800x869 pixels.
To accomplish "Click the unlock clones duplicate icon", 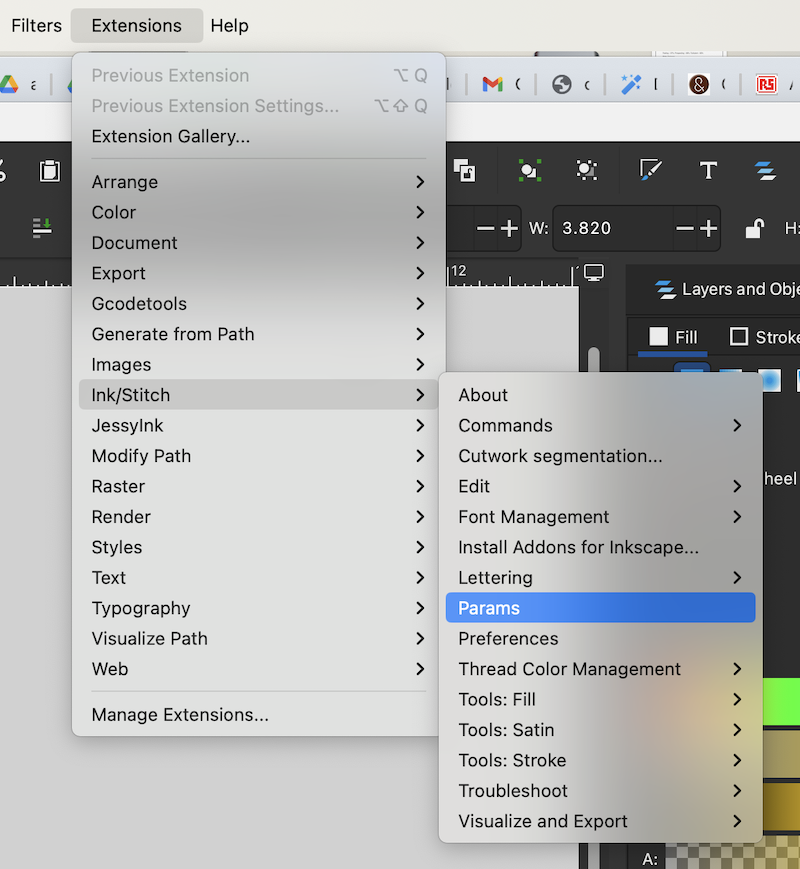I will (465, 170).
